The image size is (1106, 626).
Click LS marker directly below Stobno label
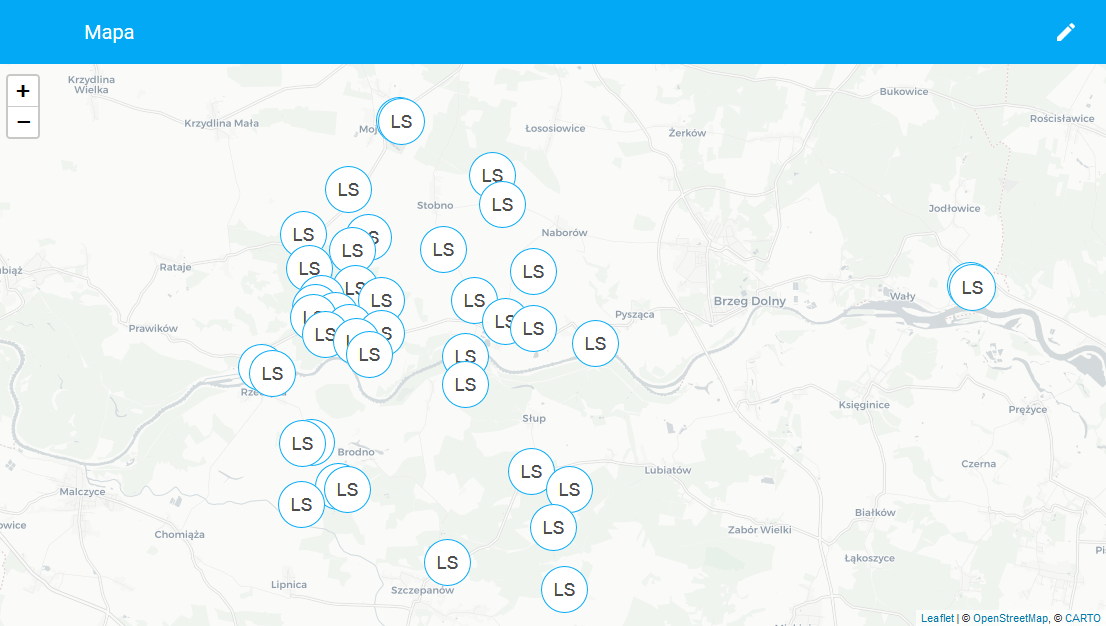pos(443,250)
